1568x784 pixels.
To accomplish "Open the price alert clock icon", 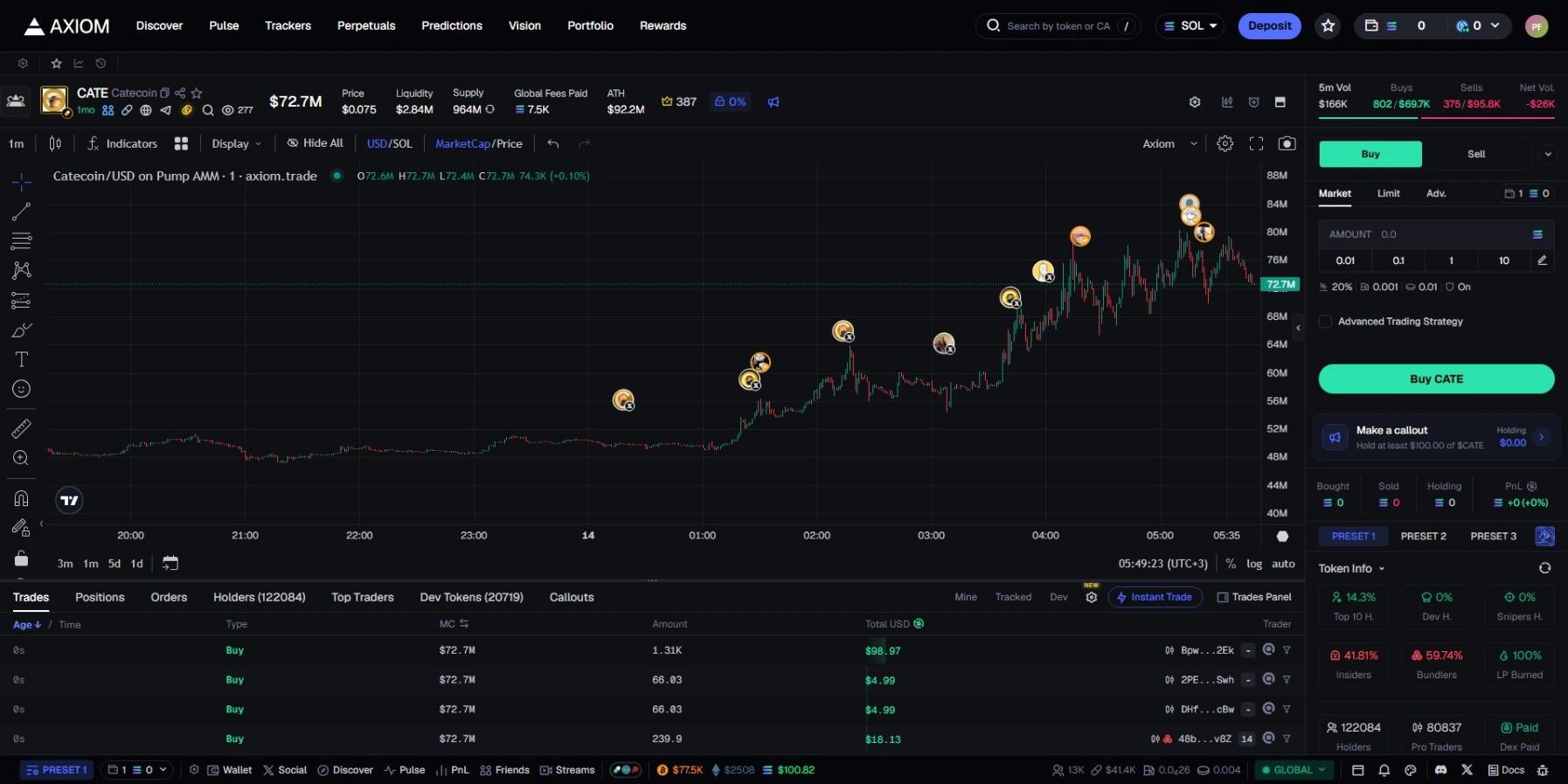I will click(1254, 102).
